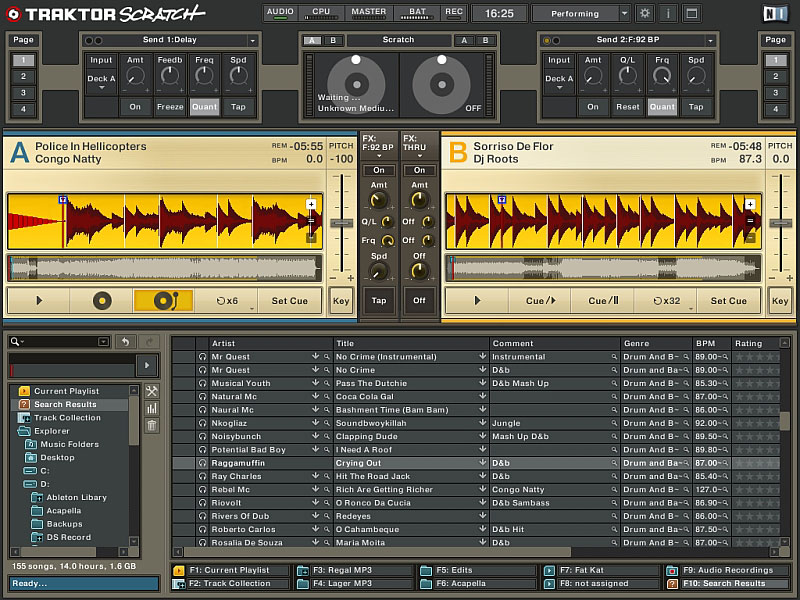The image size is (800, 600).
Task: Toggle the Freeze button on the Delay effect
Action: click(x=170, y=107)
